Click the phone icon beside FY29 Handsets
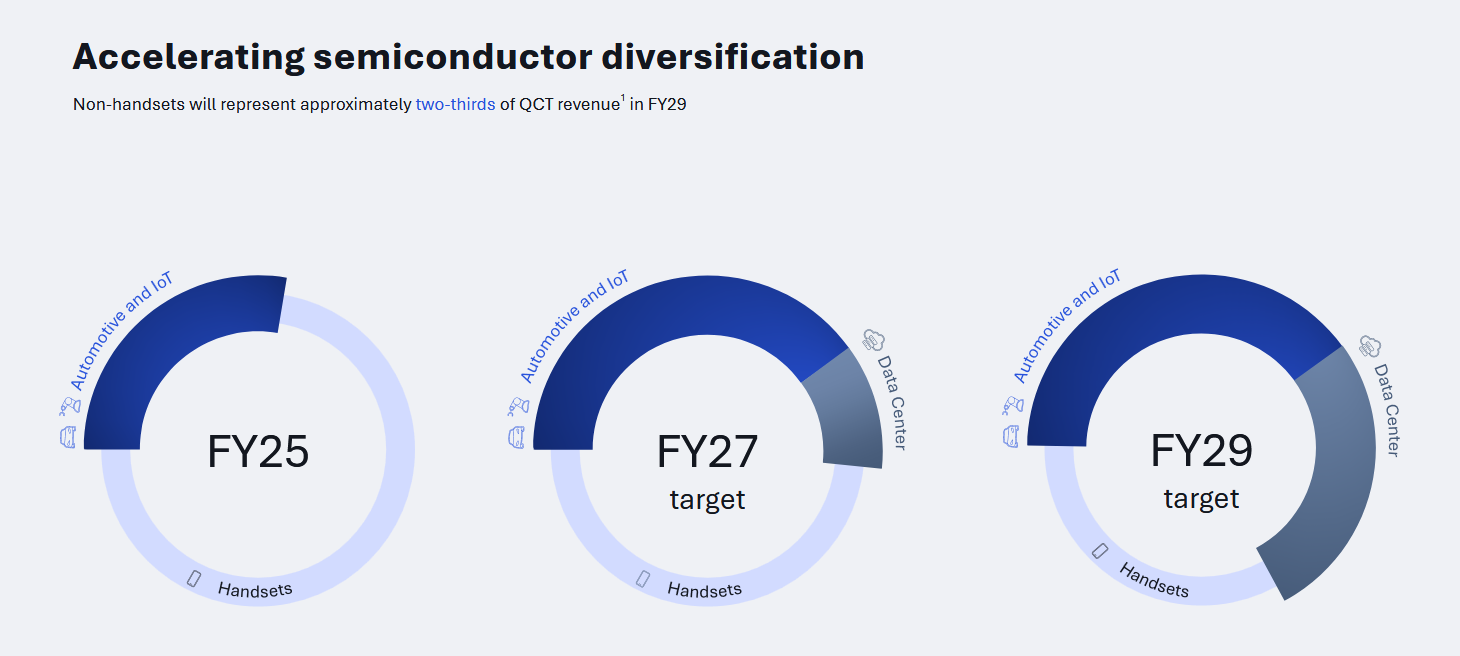 point(1100,550)
